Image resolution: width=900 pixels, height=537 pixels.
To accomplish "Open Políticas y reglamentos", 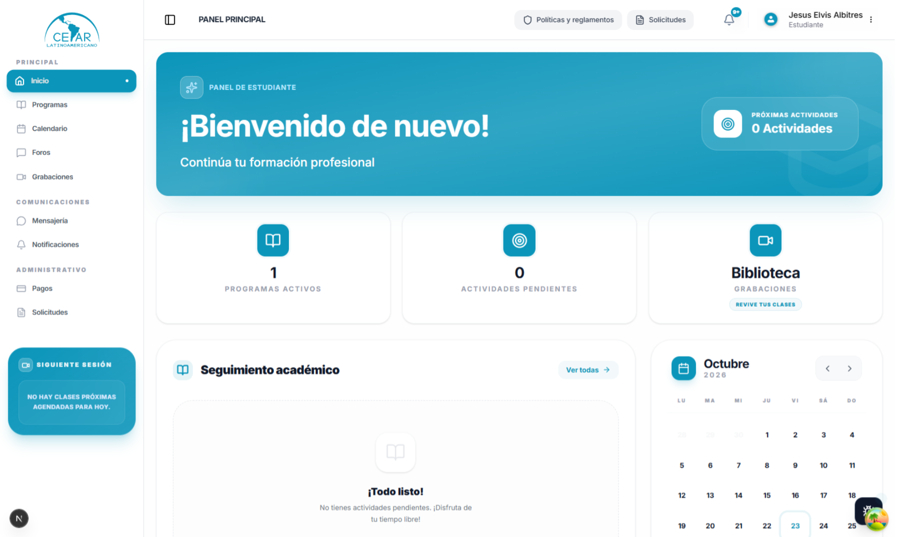I will [568, 20].
